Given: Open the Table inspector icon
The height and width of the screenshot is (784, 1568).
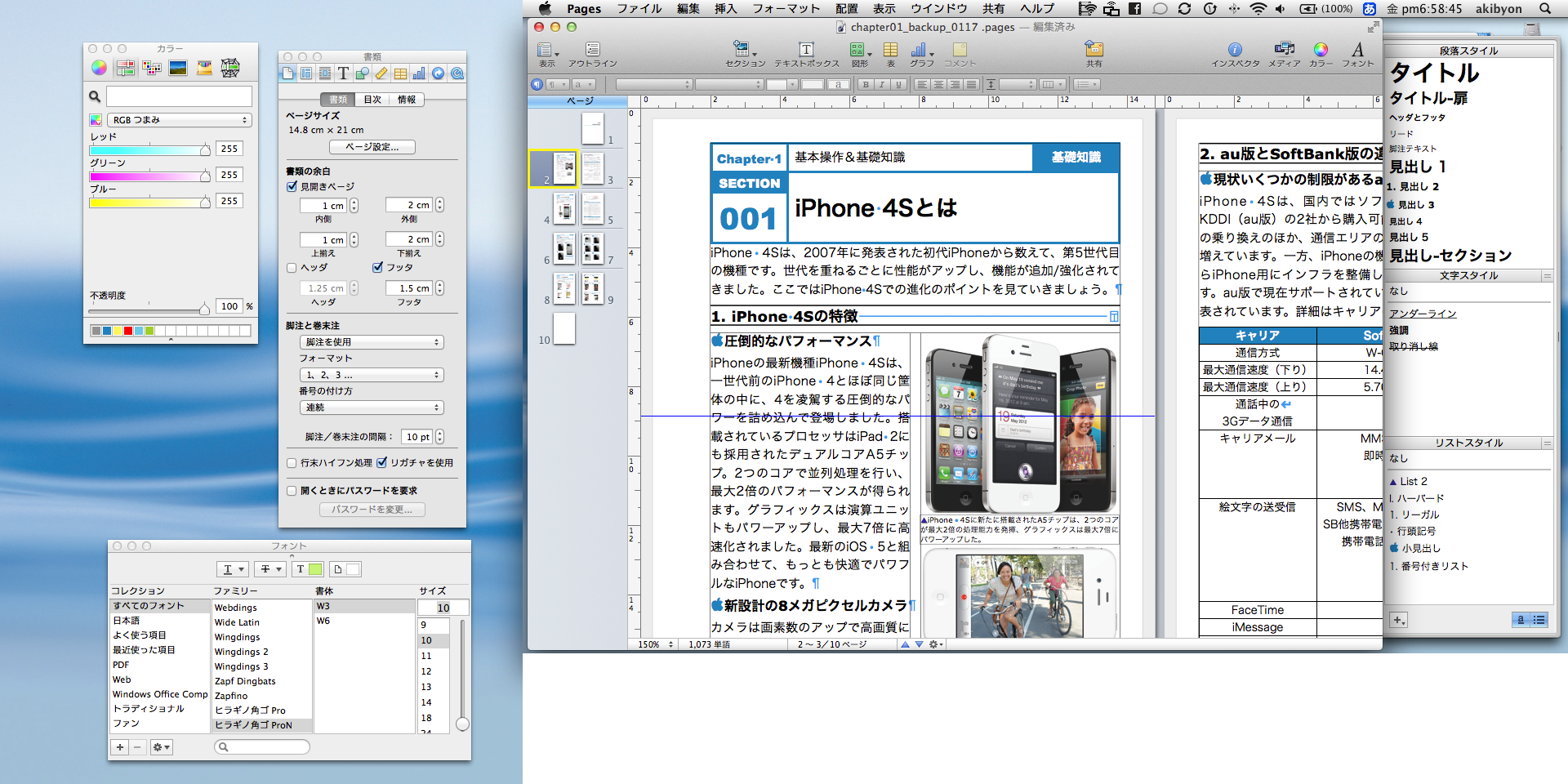Looking at the screenshot, I should pos(400,73).
